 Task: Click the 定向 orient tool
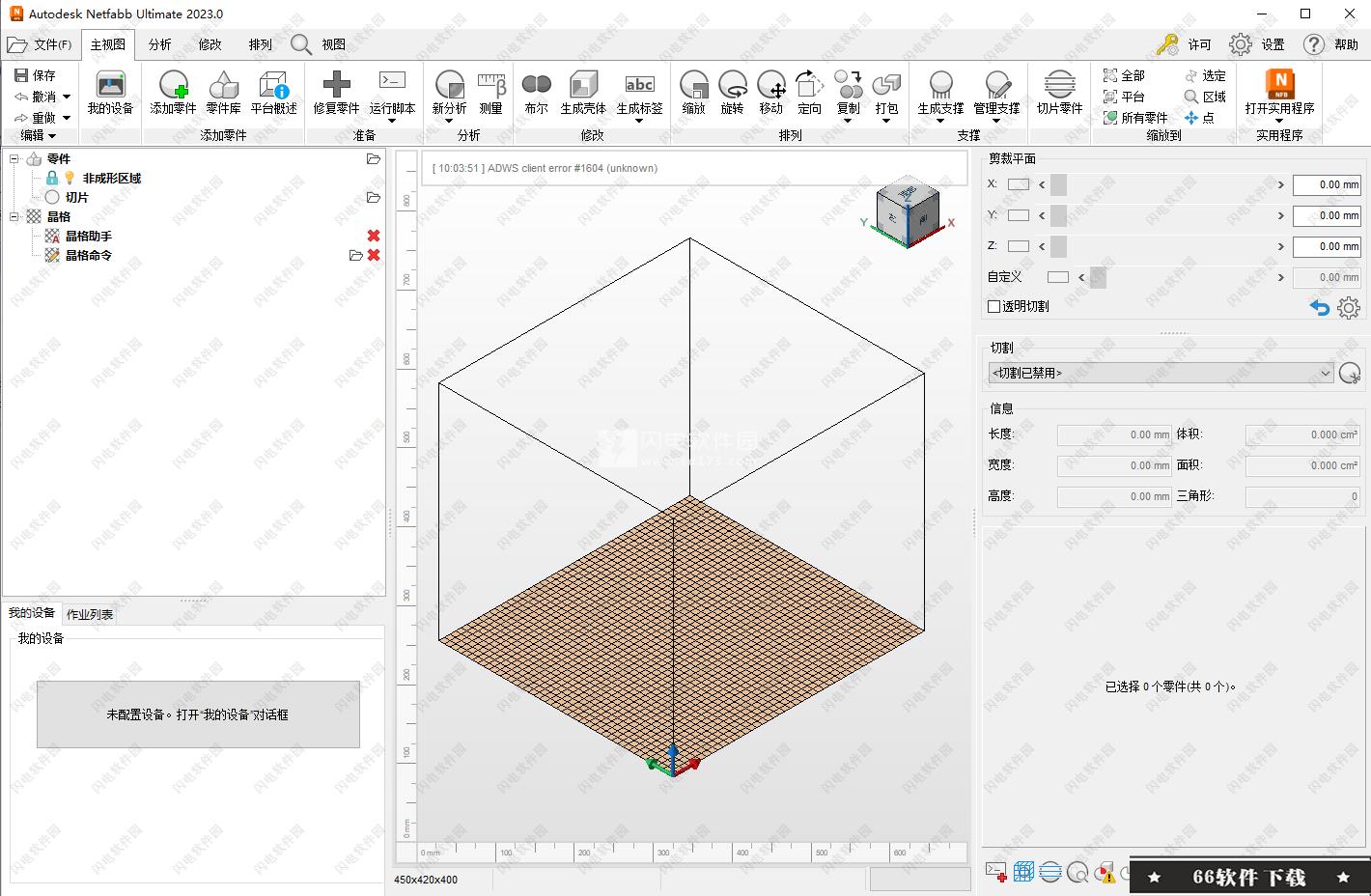pyautogui.click(x=809, y=93)
